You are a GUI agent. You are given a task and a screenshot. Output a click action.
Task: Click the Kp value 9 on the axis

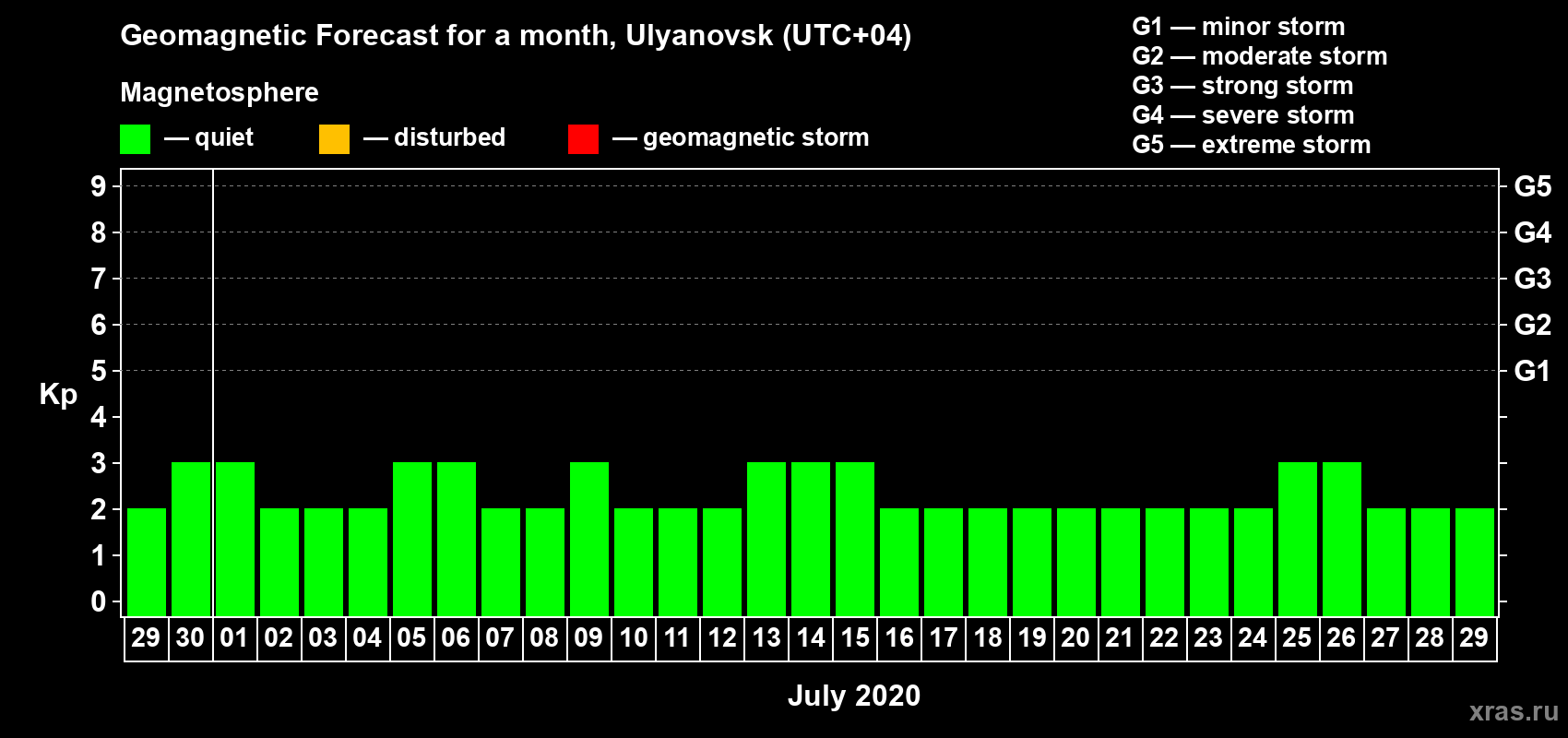pos(99,186)
